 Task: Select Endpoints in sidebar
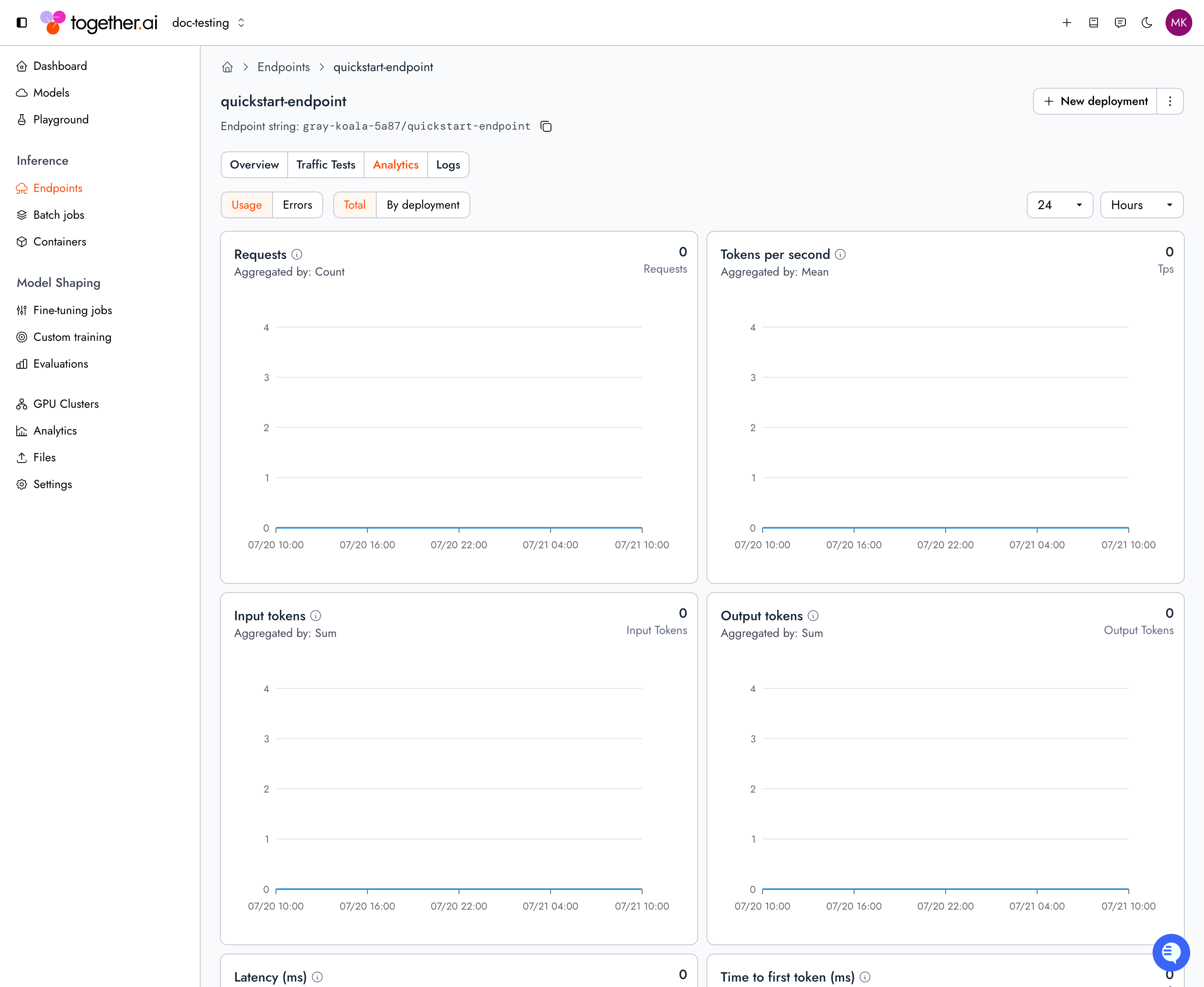point(57,188)
